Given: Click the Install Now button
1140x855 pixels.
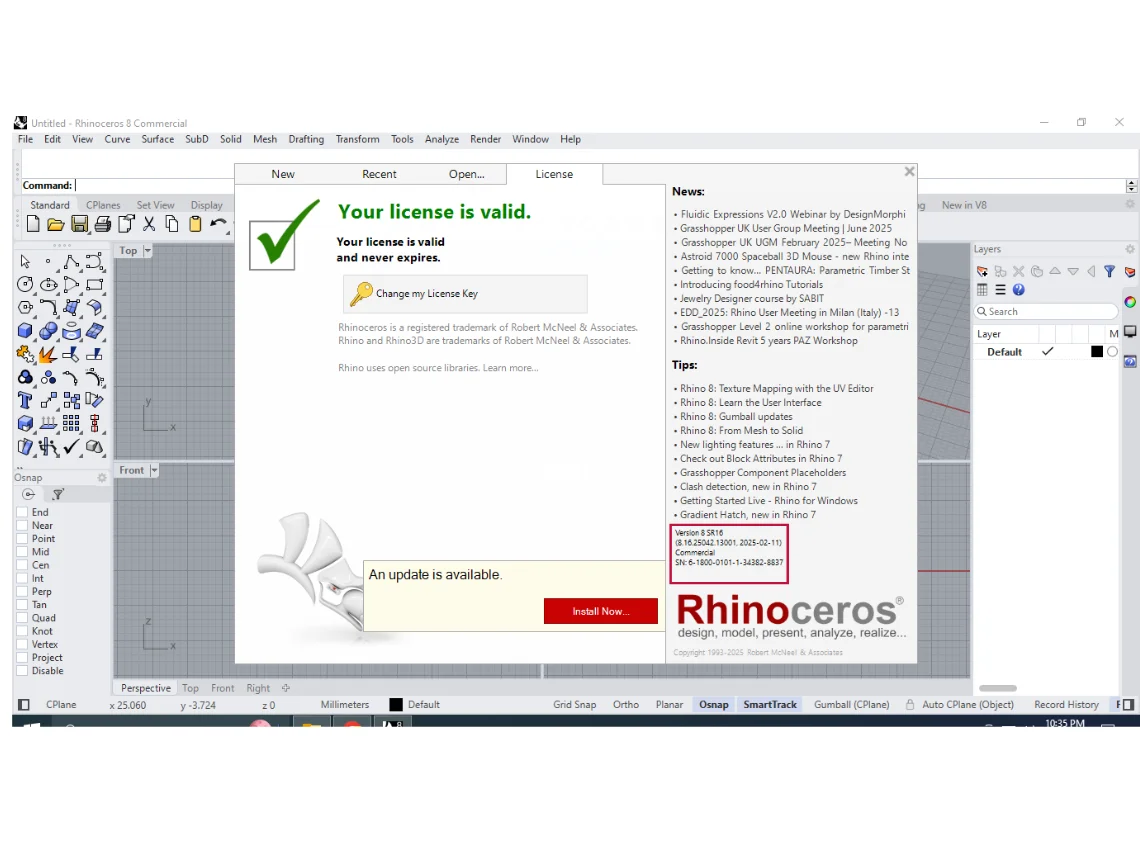Looking at the screenshot, I should (x=600, y=611).
